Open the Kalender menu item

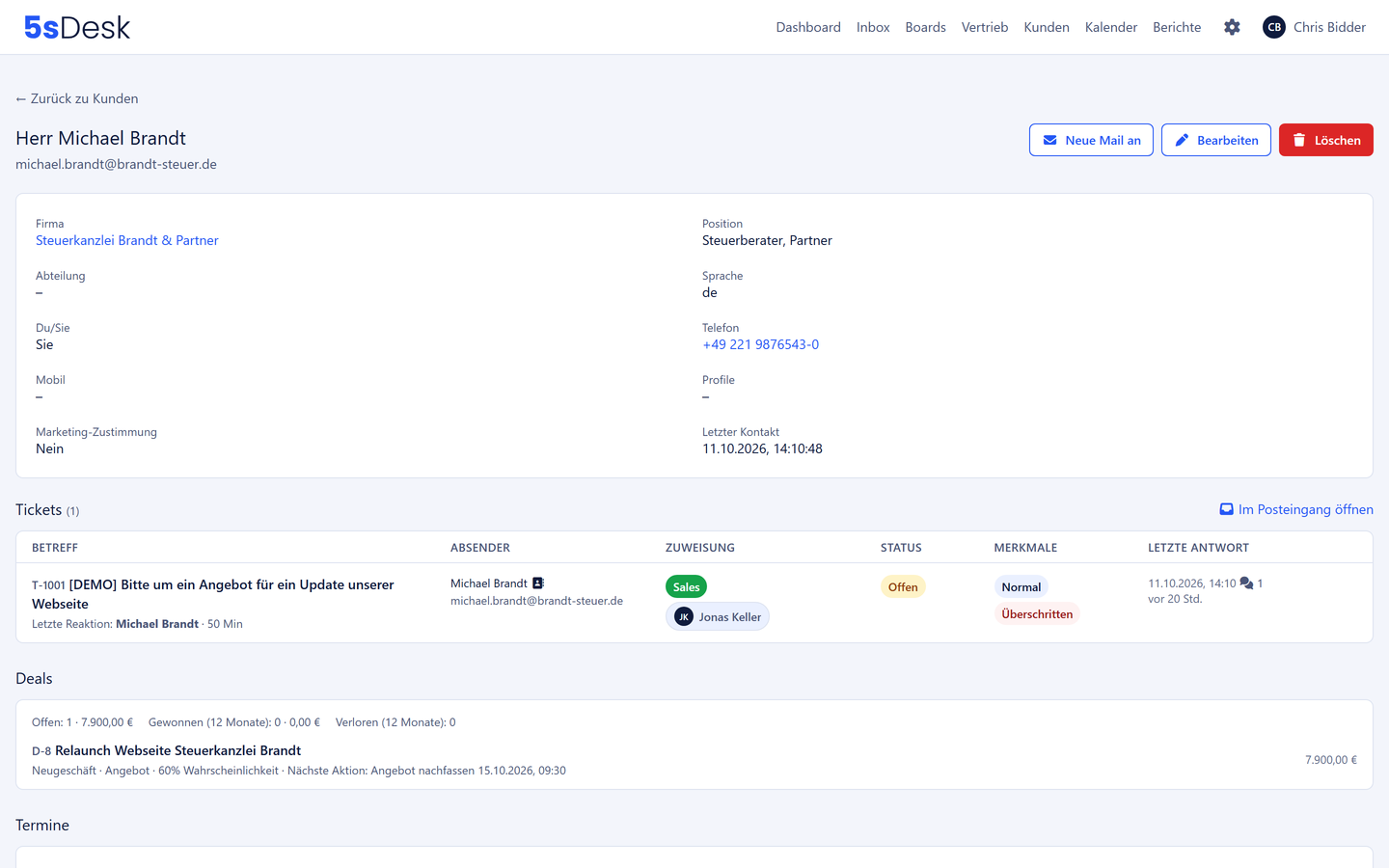[x=1111, y=27]
